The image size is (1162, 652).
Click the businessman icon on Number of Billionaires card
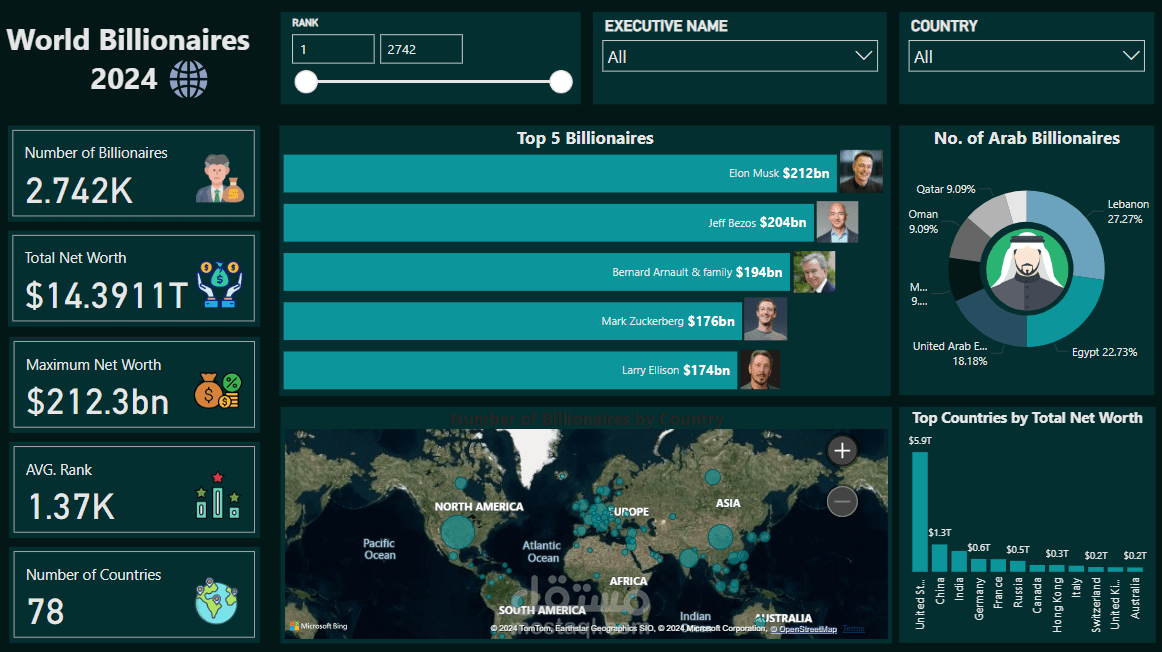tap(222, 180)
